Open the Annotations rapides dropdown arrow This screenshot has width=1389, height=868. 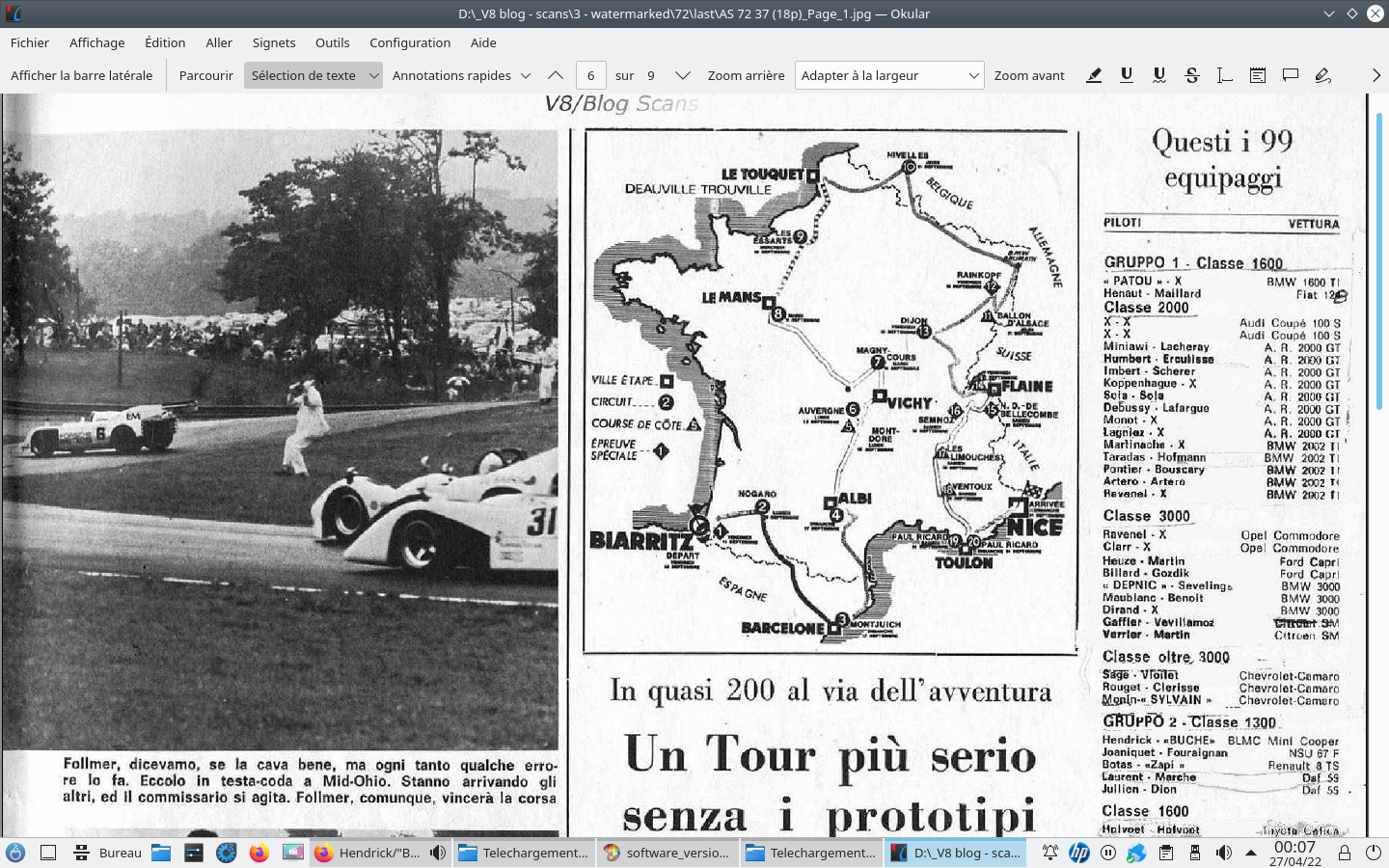click(526, 75)
